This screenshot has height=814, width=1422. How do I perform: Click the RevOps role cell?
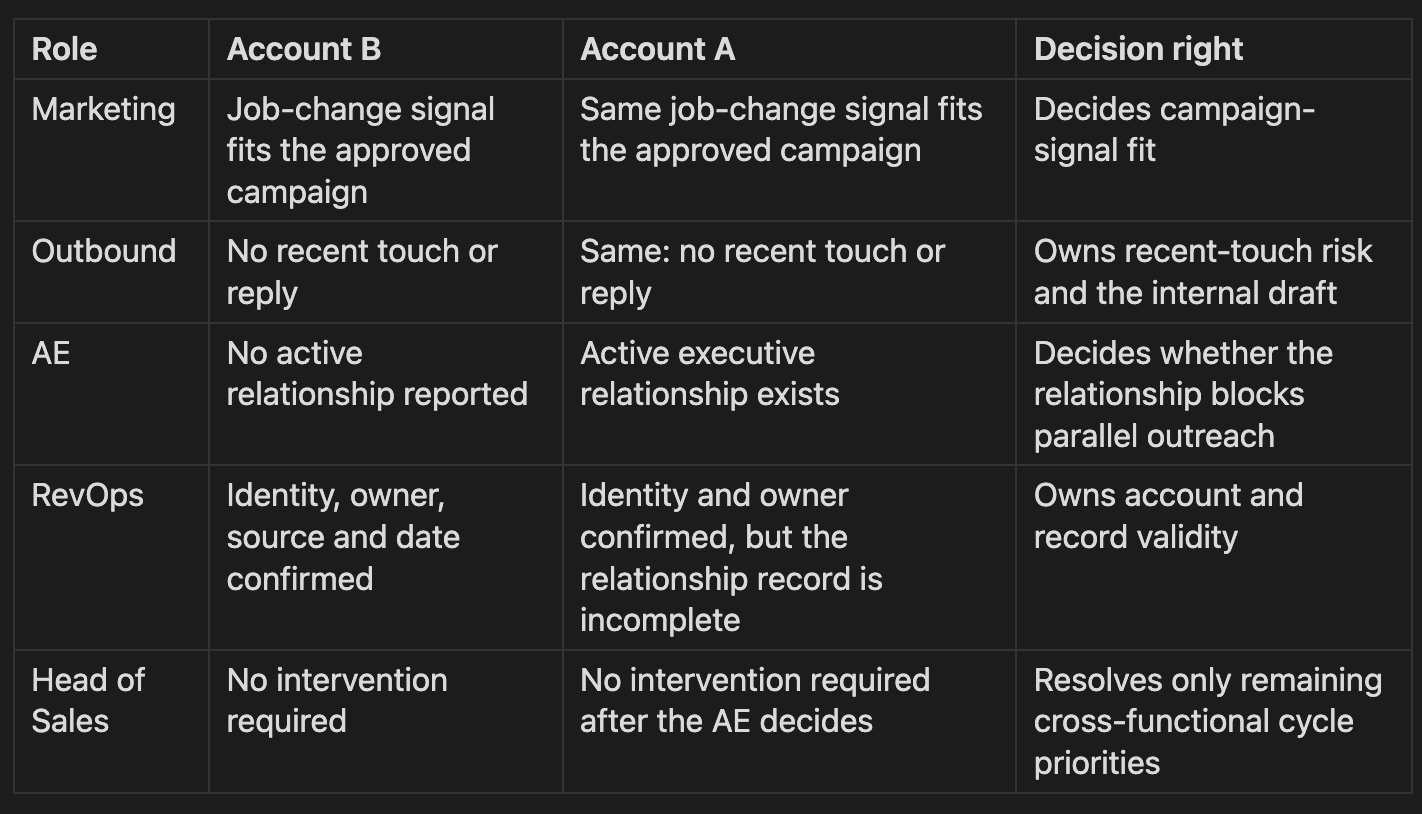[111, 557]
